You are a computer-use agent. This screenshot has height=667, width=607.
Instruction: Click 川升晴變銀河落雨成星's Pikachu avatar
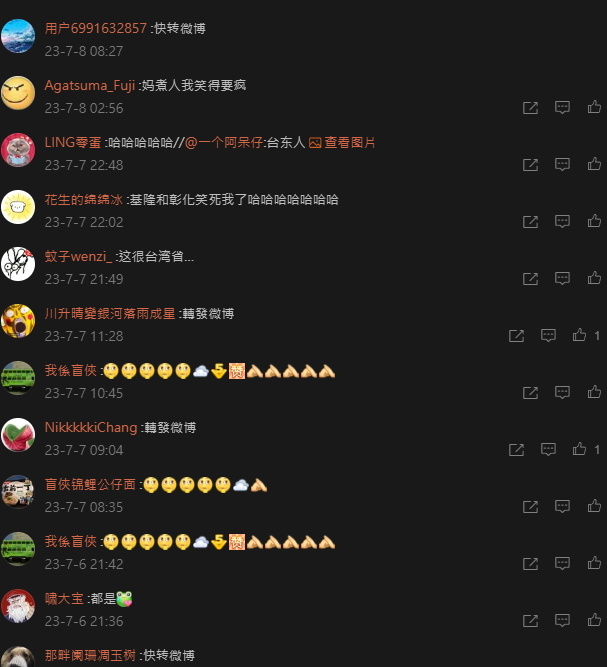coord(18,321)
